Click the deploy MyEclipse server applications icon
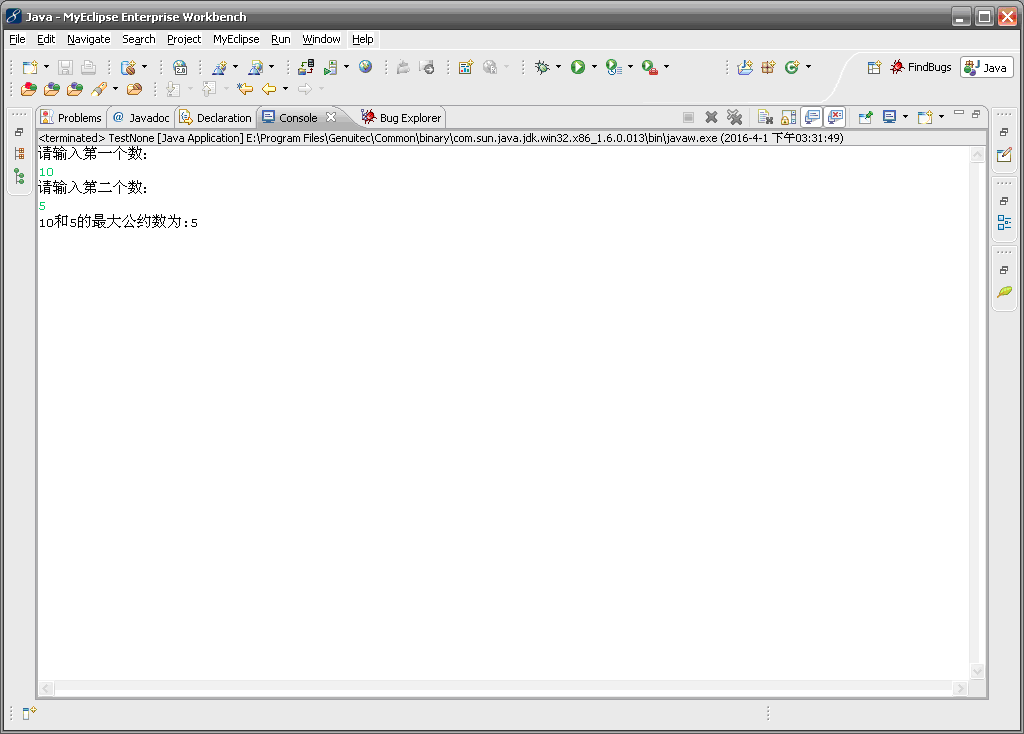Viewport: 1024px width, 734px height. [306, 67]
